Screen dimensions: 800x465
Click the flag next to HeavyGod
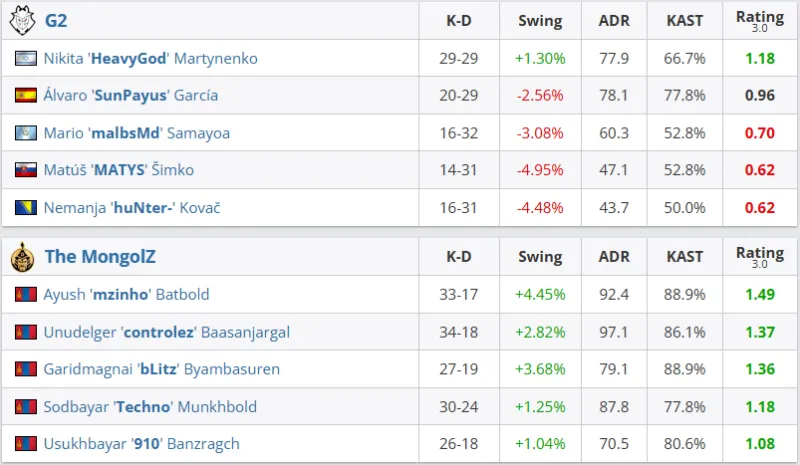click(25, 59)
